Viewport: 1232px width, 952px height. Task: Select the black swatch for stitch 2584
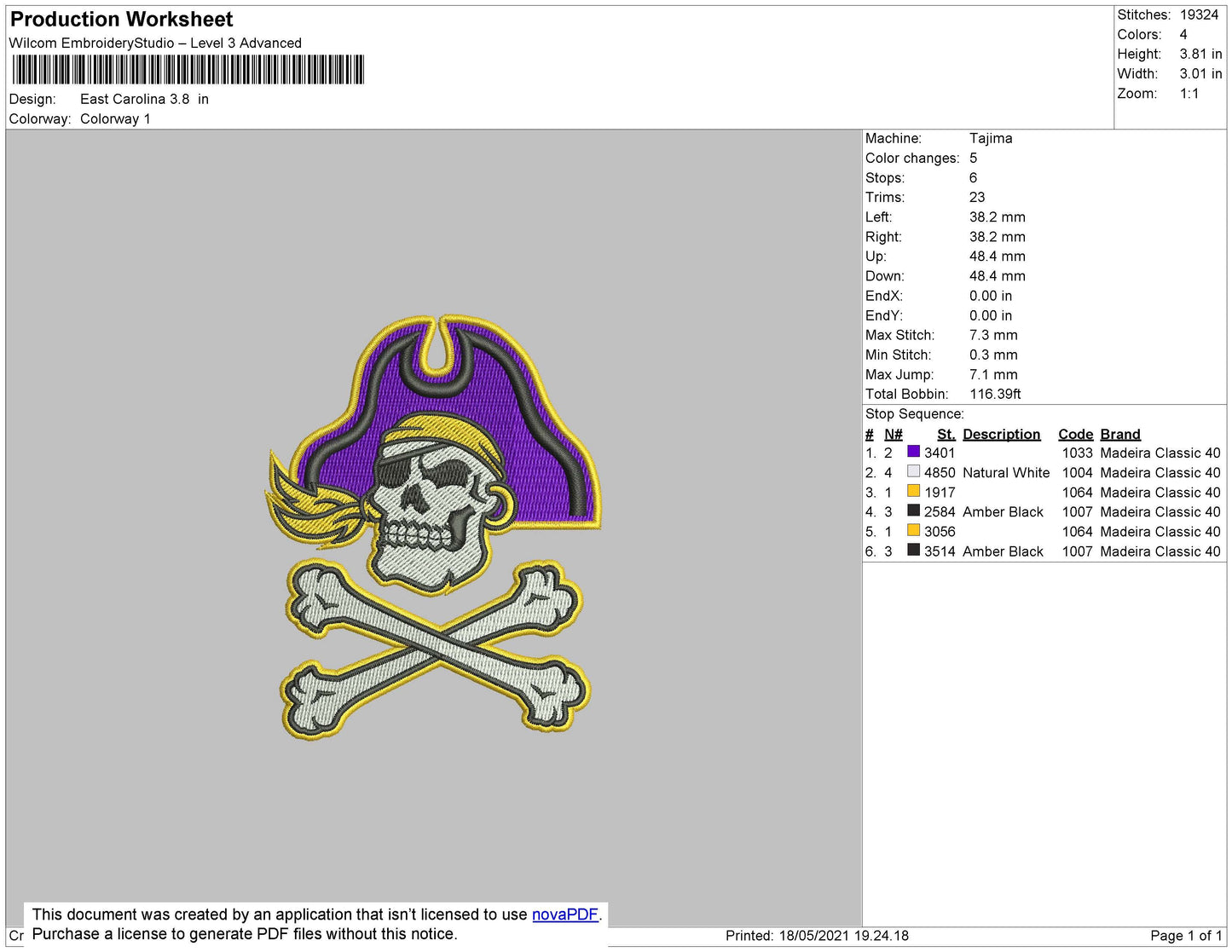tap(913, 511)
